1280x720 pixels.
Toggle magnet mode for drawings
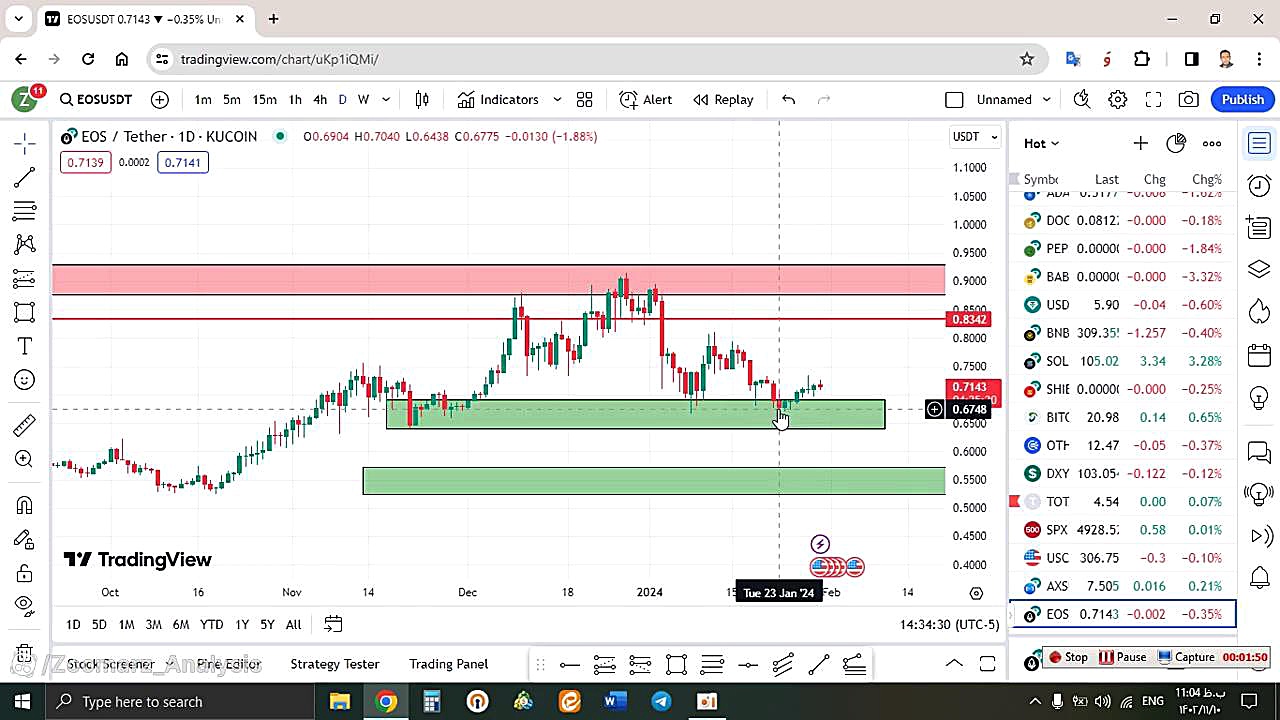pyautogui.click(x=25, y=505)
